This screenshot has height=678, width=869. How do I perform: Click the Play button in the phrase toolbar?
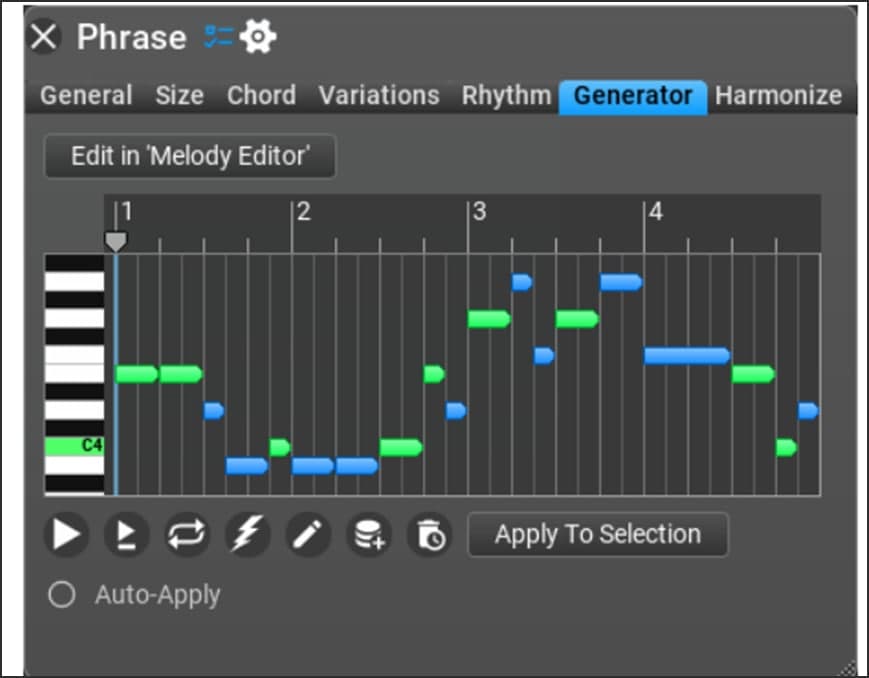pos(66,535)
